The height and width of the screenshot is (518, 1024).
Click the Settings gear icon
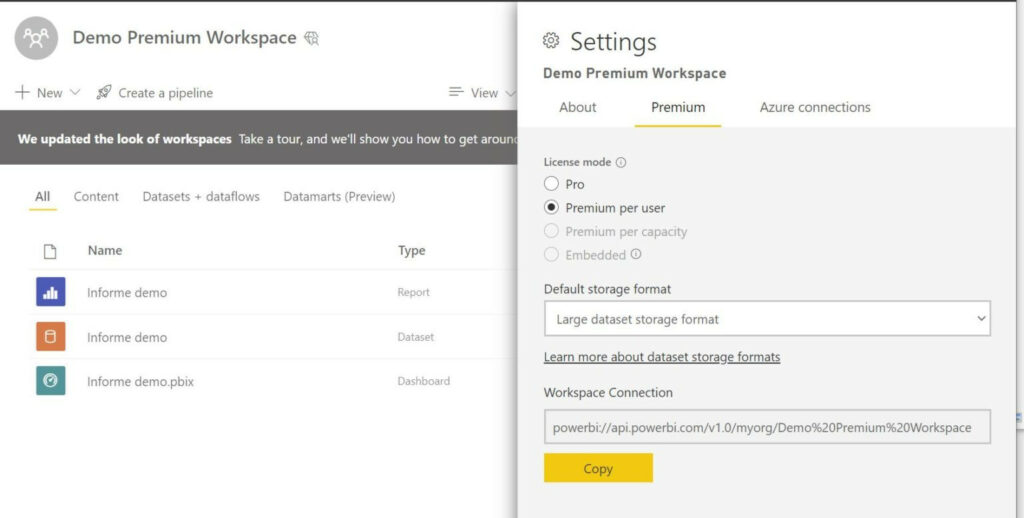(551, 40)
